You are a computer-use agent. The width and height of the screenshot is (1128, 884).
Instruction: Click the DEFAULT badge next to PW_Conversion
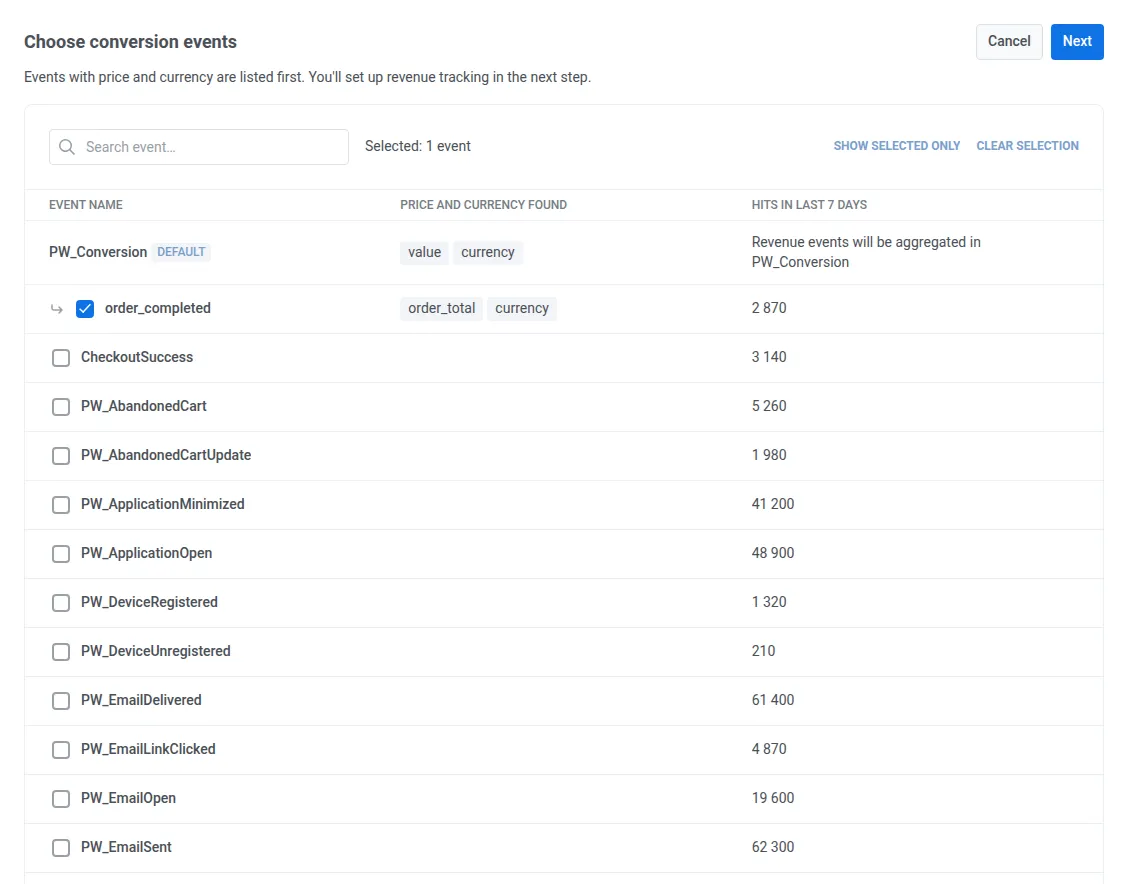[x=181, y=252]
